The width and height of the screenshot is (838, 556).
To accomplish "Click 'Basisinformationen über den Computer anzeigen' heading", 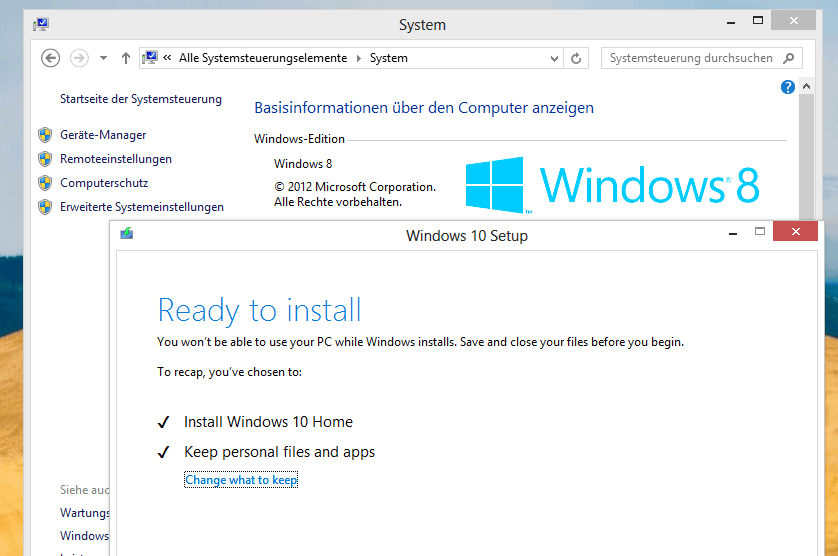I will [424, 108].
